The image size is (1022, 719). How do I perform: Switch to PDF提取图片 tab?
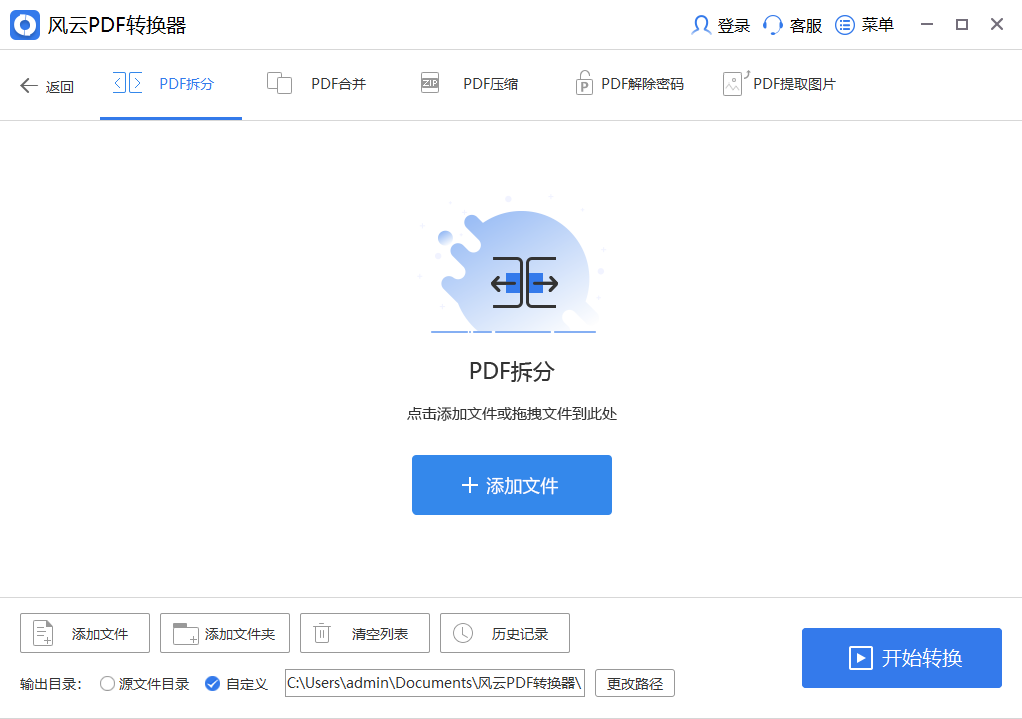[794, 84]
